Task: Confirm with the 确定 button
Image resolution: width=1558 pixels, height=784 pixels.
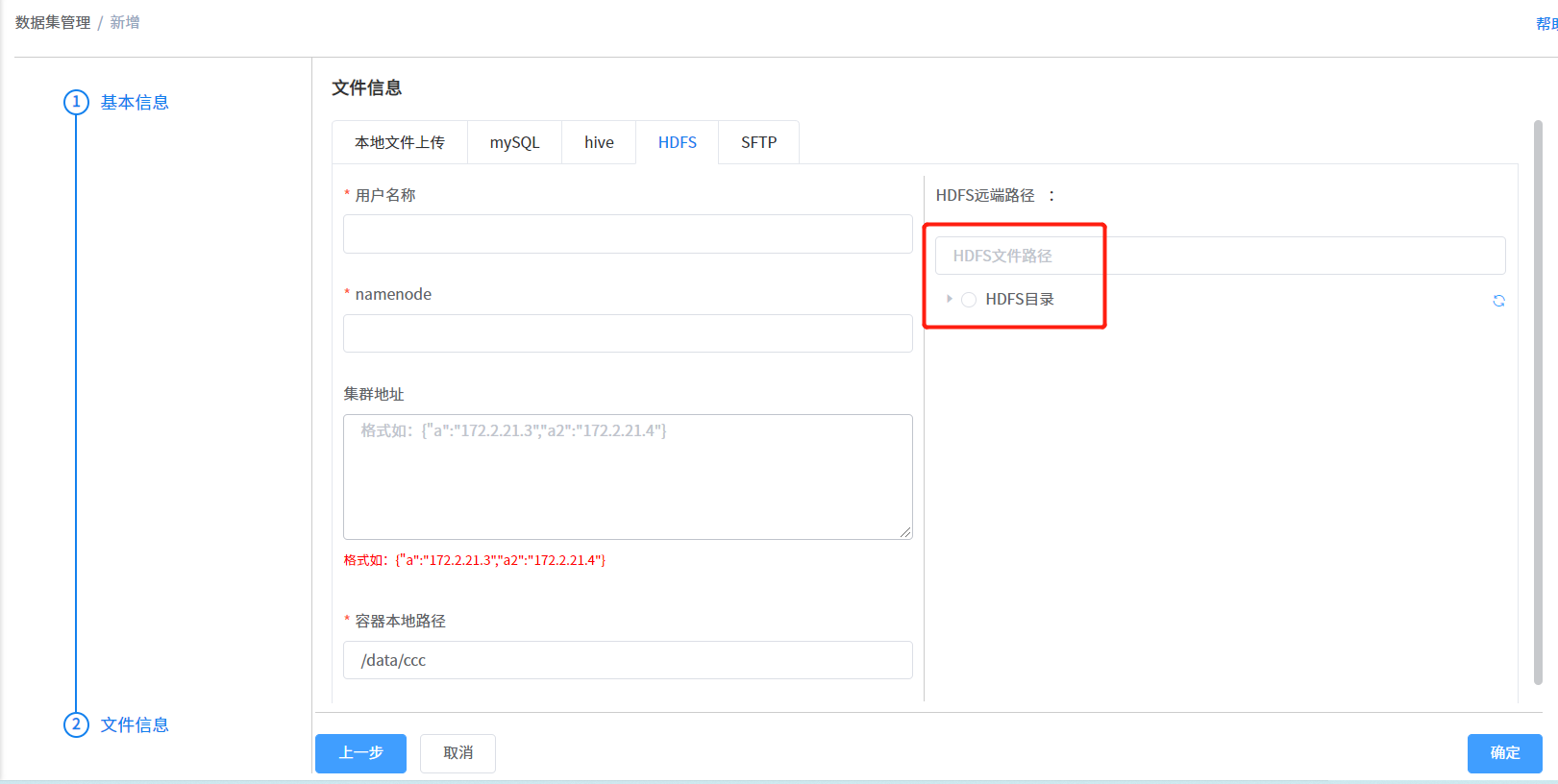Action: 1504,753
